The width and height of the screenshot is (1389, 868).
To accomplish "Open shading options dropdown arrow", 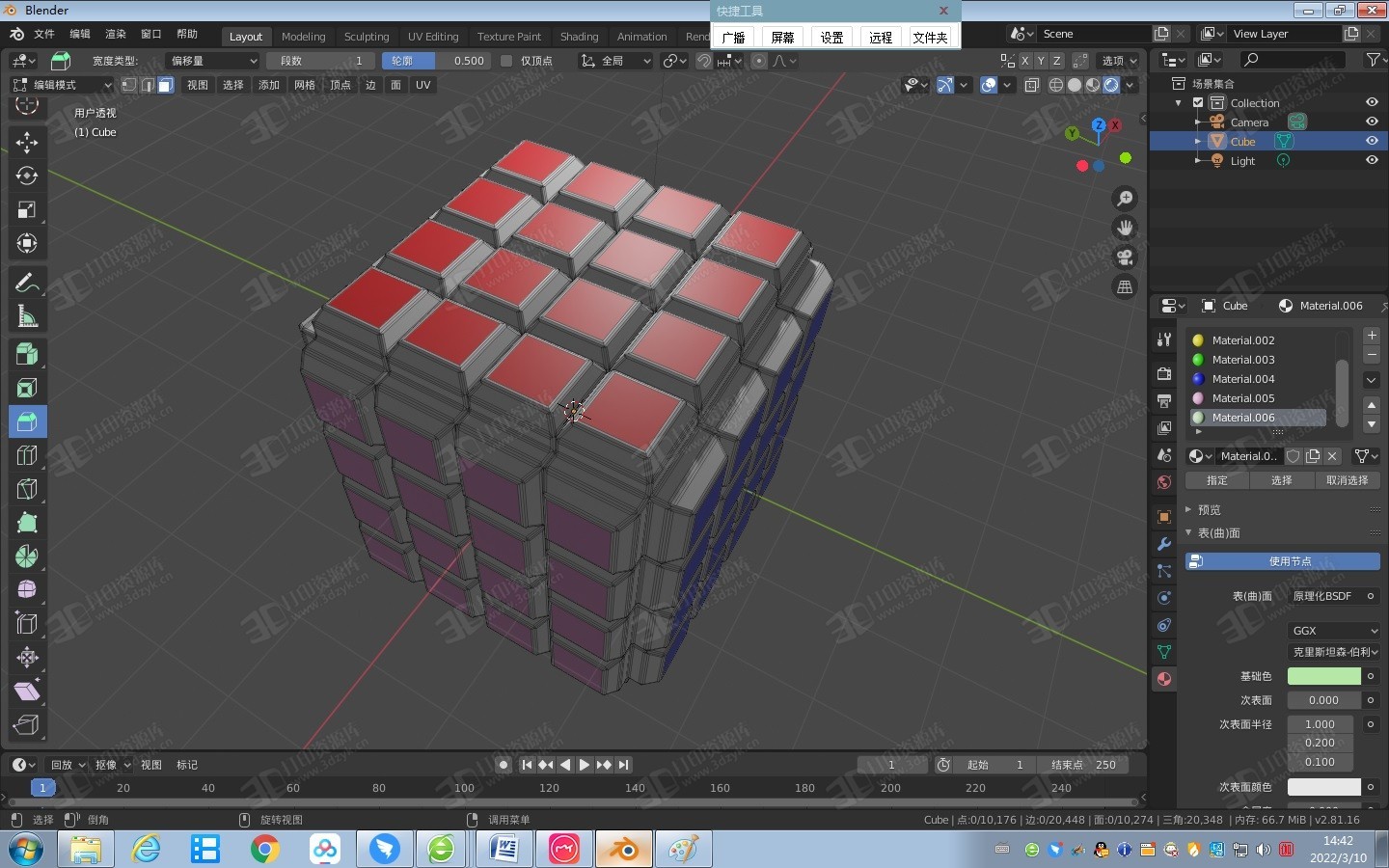I will pos(1130,85).
